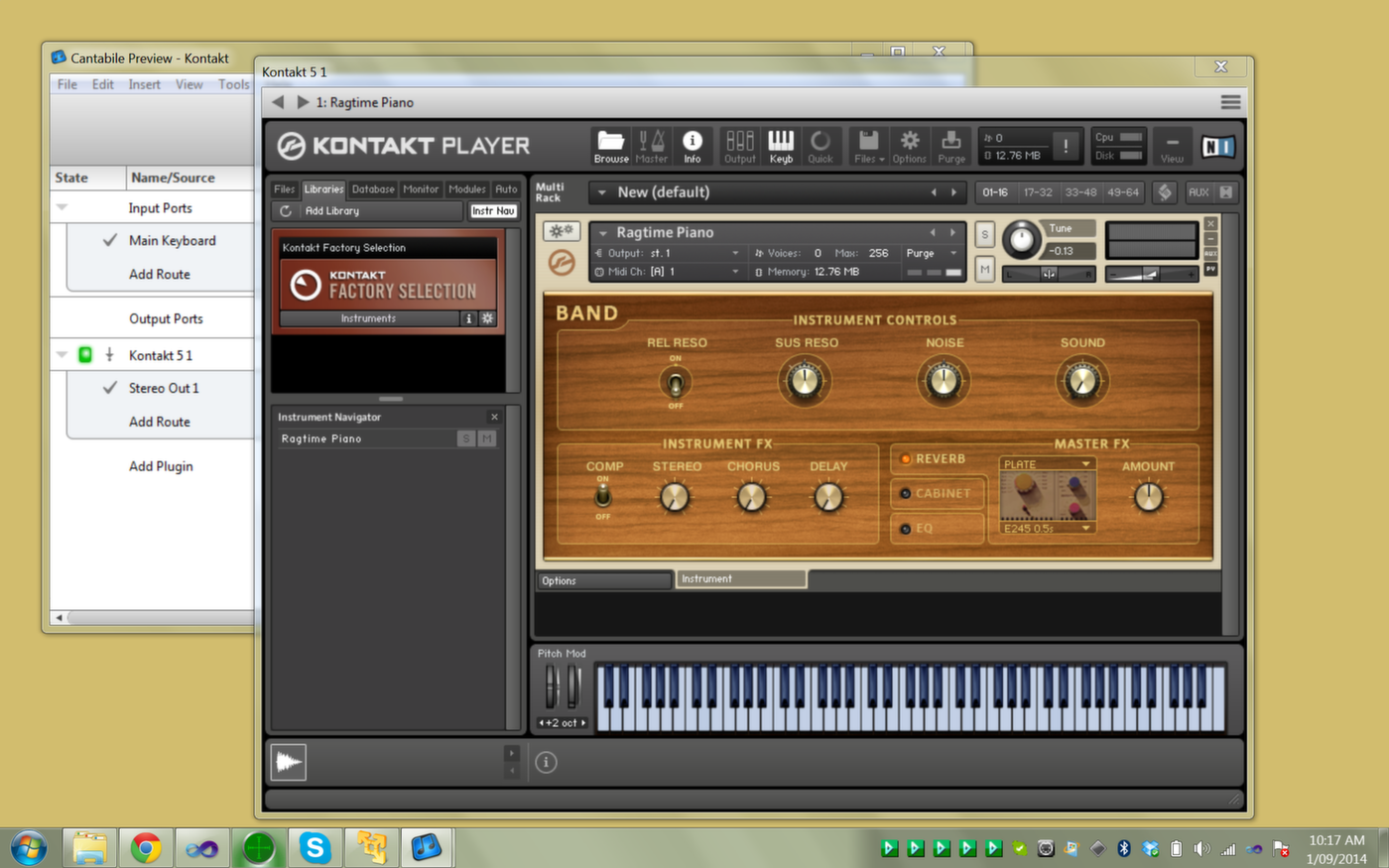The image size is (1389, 868).
Task: Open instrument edit wrench gears icon
Action: point(561,231)
